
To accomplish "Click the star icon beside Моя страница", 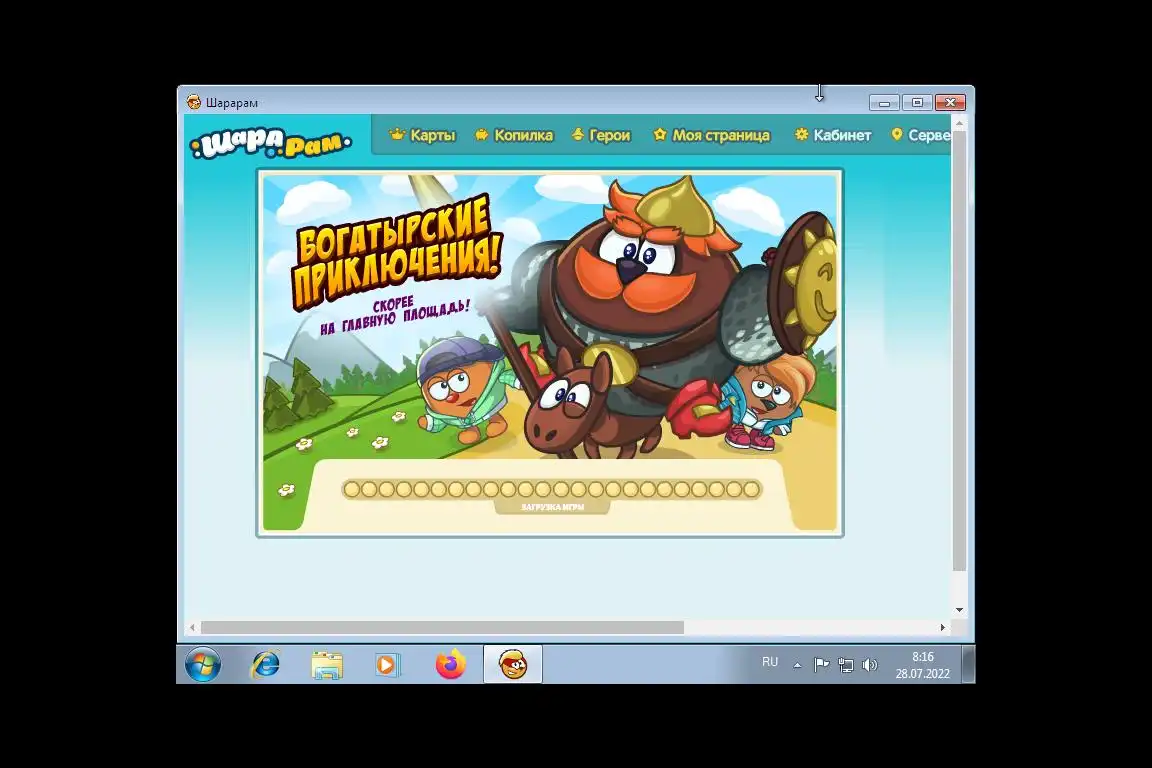I will tap(660, 134).
